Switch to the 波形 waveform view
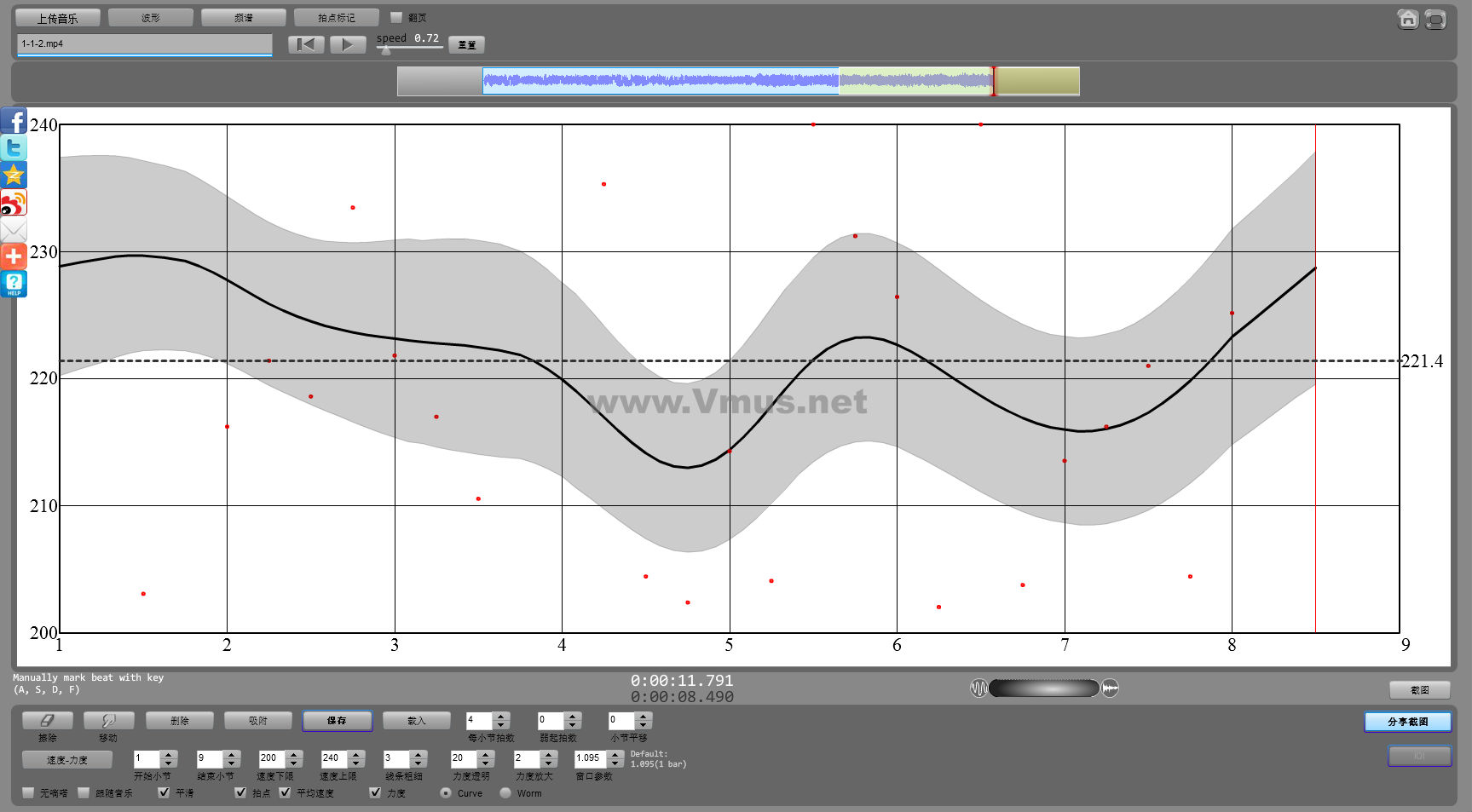 [151, 18]
